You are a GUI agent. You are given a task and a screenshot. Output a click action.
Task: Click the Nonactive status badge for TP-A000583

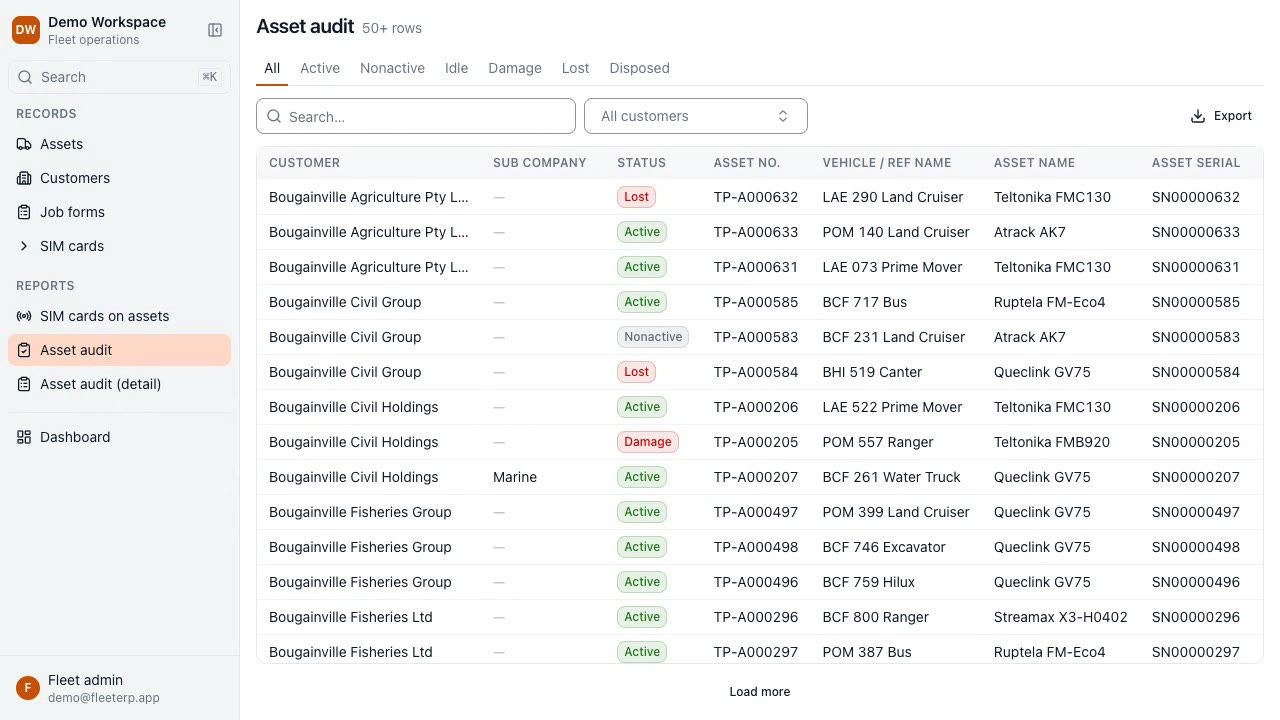point(653,337)
